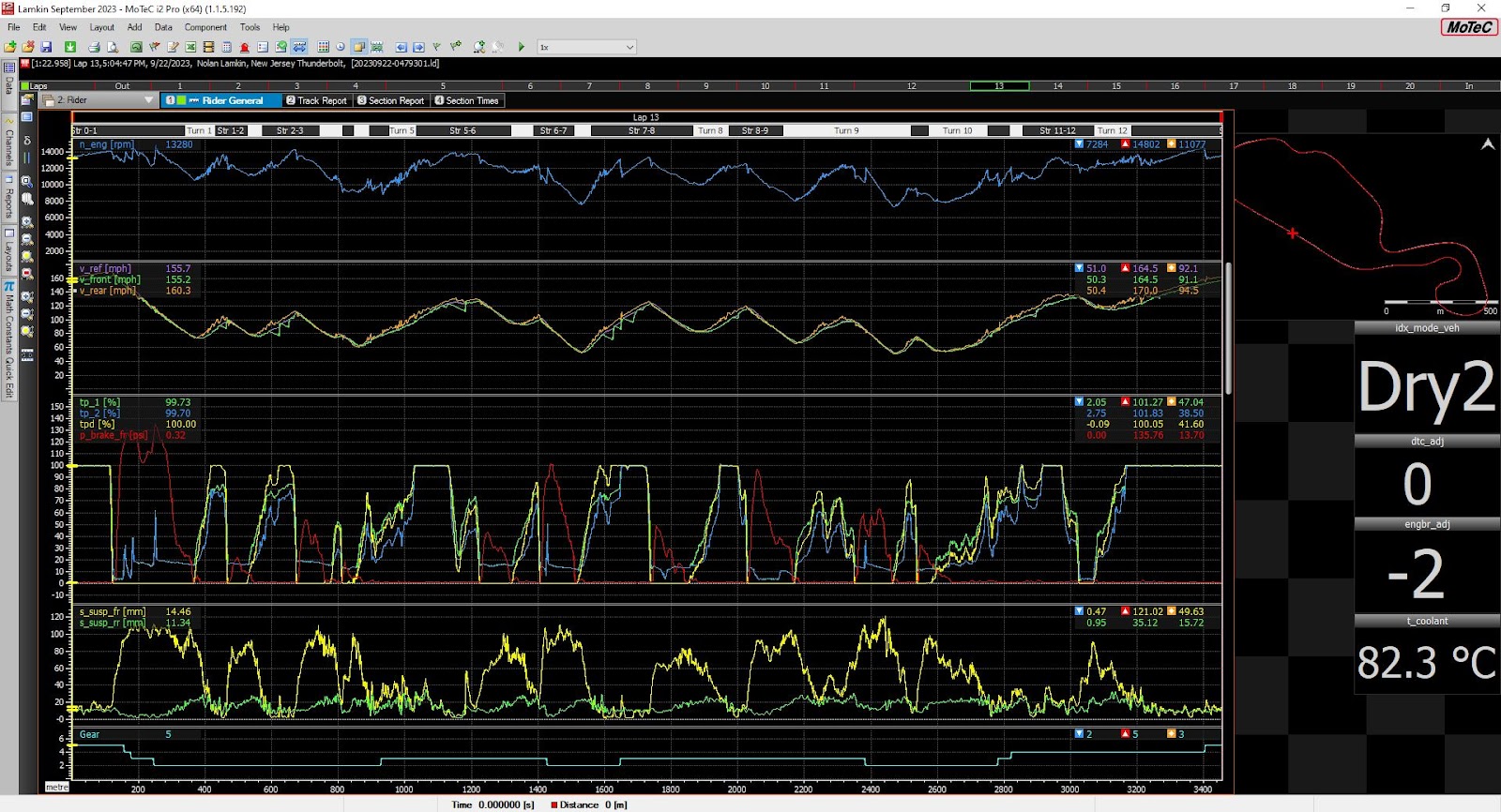This screenshot has height=812, width=1501.
Task: Toggle the highlighted blue double-arrow toolbar button
Action: click(299, 47)
